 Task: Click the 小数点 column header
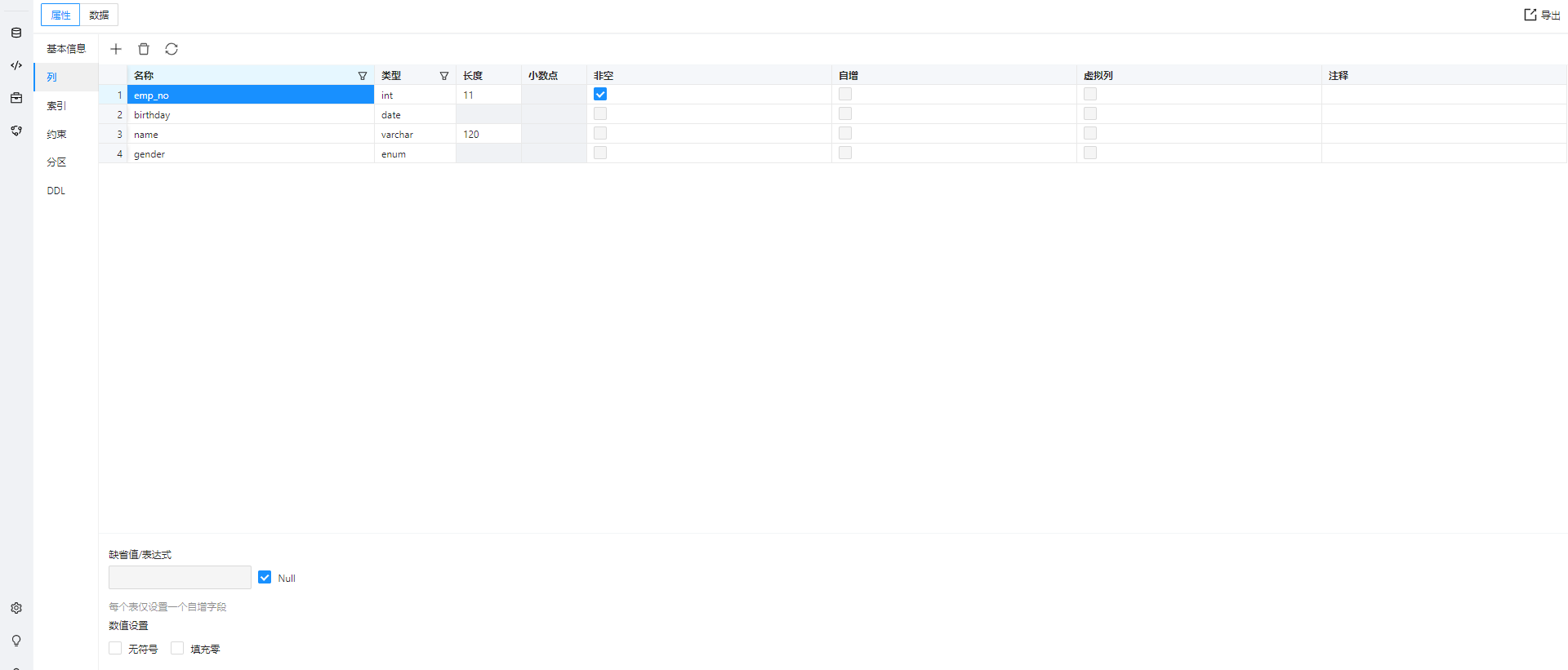554,75
